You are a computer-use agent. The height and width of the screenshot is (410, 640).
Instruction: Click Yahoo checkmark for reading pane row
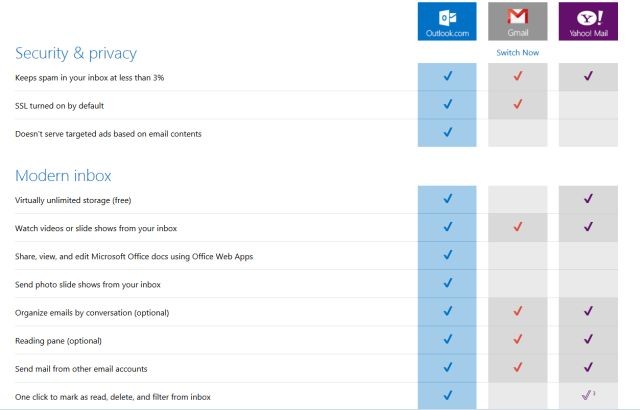click(587, 339)
